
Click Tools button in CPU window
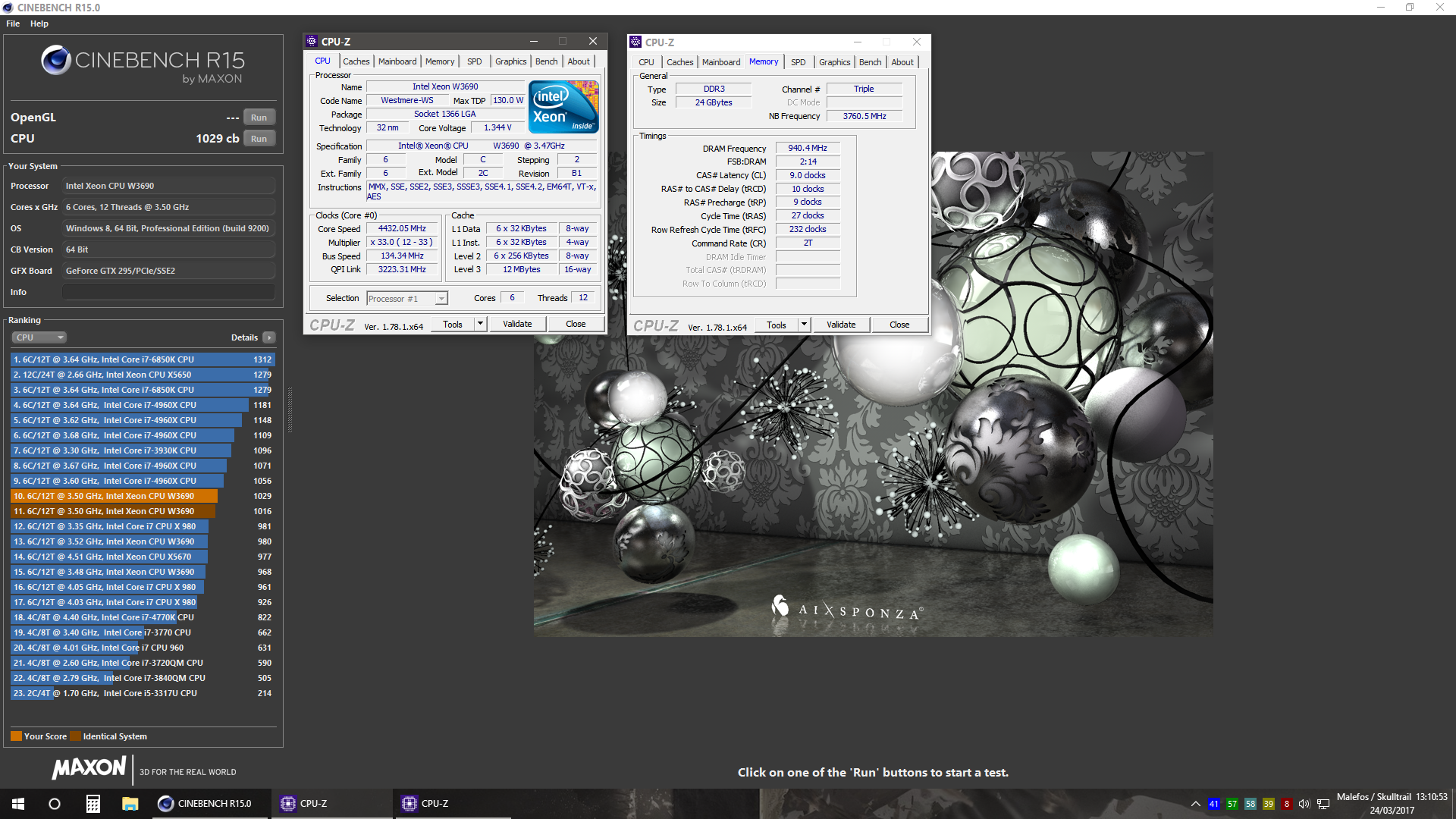point(453,325)
